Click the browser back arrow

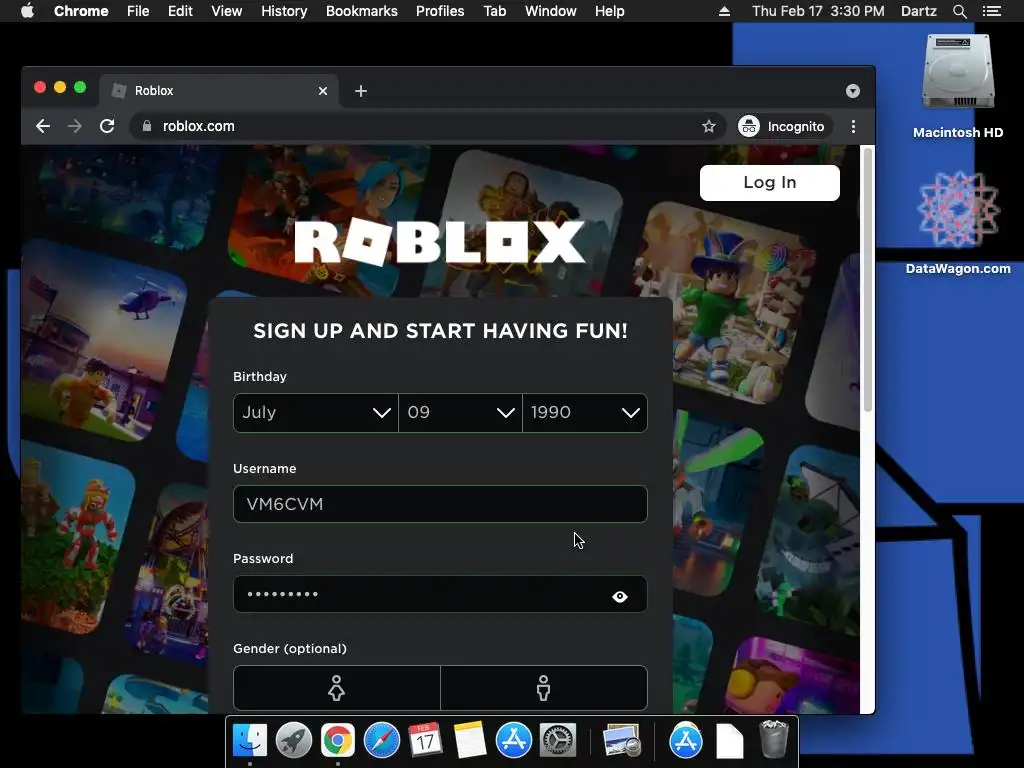[43, 126]
